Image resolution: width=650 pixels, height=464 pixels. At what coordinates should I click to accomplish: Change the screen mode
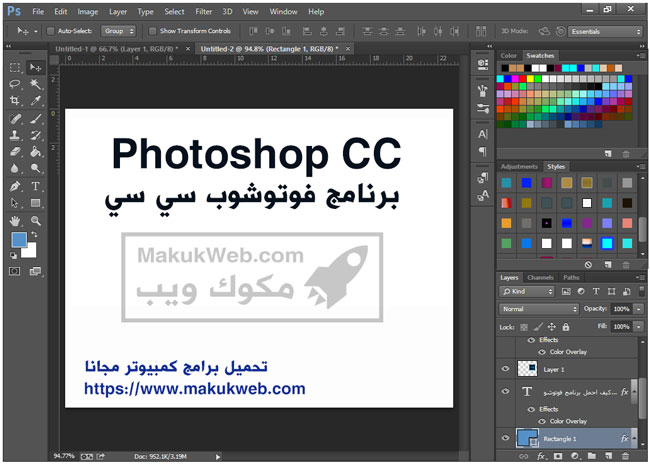click(x=35, y=271)
